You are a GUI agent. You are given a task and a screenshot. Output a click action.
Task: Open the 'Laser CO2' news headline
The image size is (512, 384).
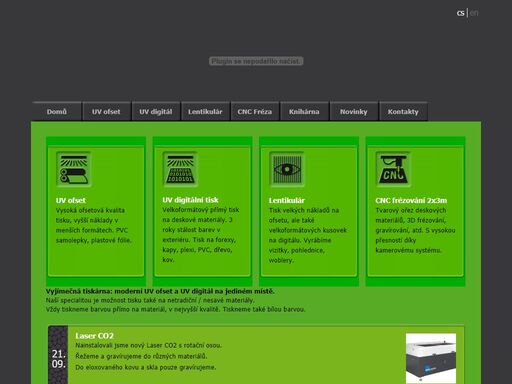pos(94,336)
